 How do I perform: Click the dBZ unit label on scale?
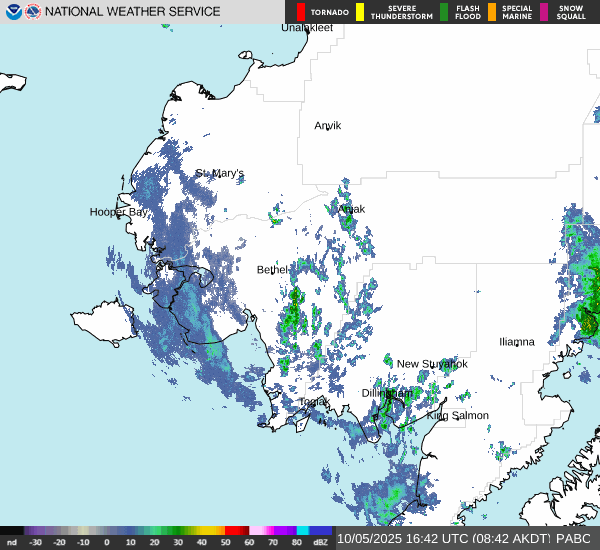[320, 542]
